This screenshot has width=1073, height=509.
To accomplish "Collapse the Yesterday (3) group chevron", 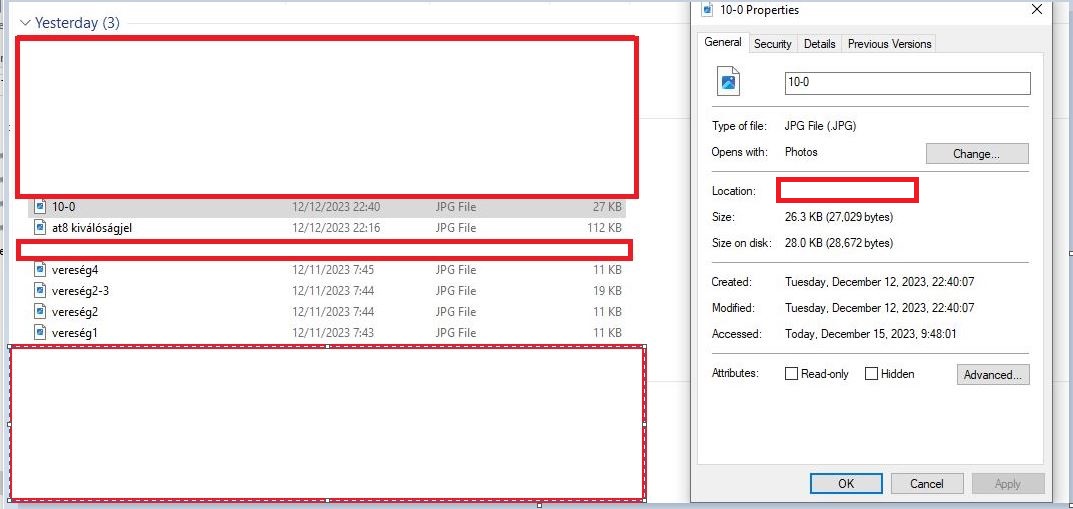I will [25, 23].
